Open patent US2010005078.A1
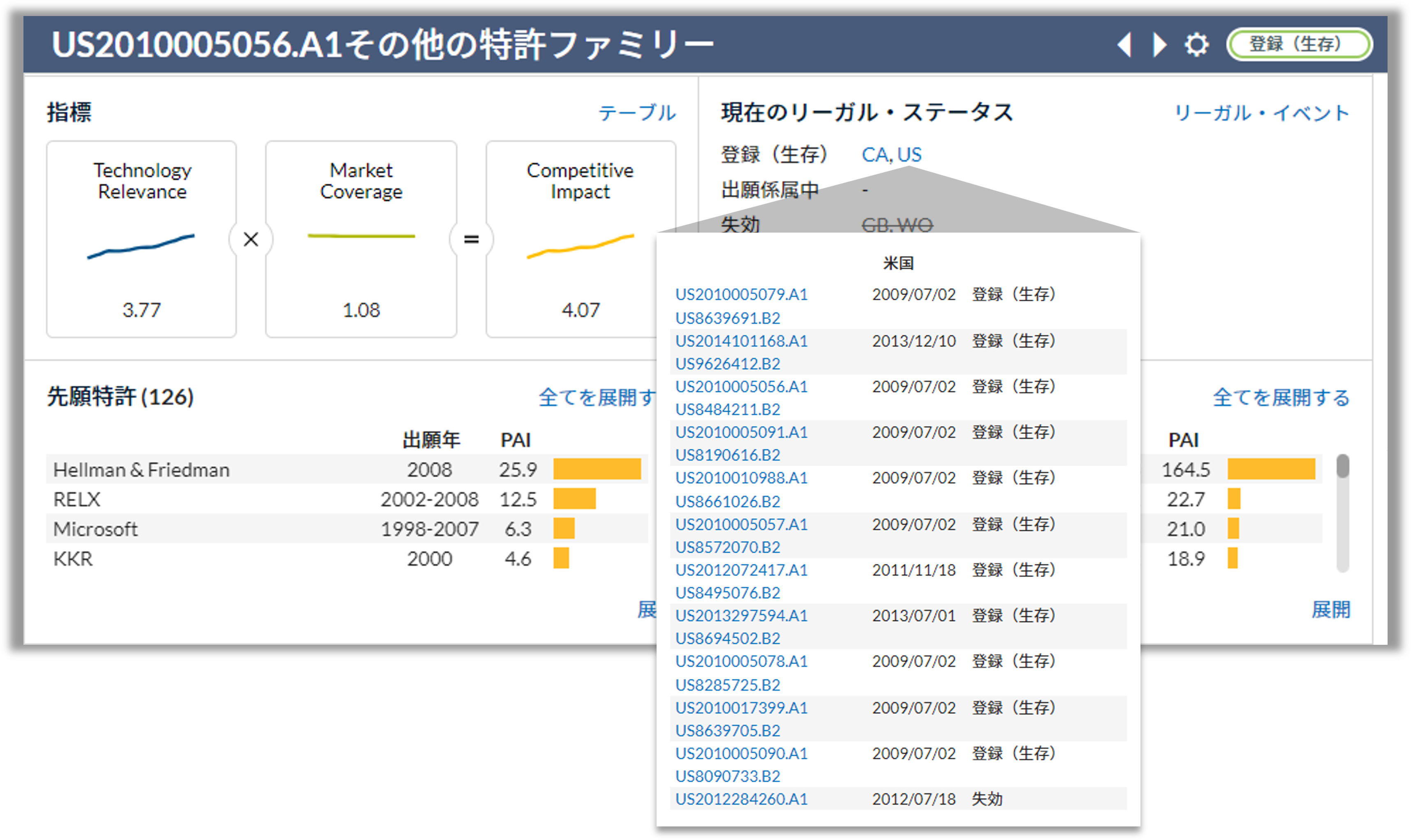This screenshot has height=840, width=1411. (x=741, y=662)
